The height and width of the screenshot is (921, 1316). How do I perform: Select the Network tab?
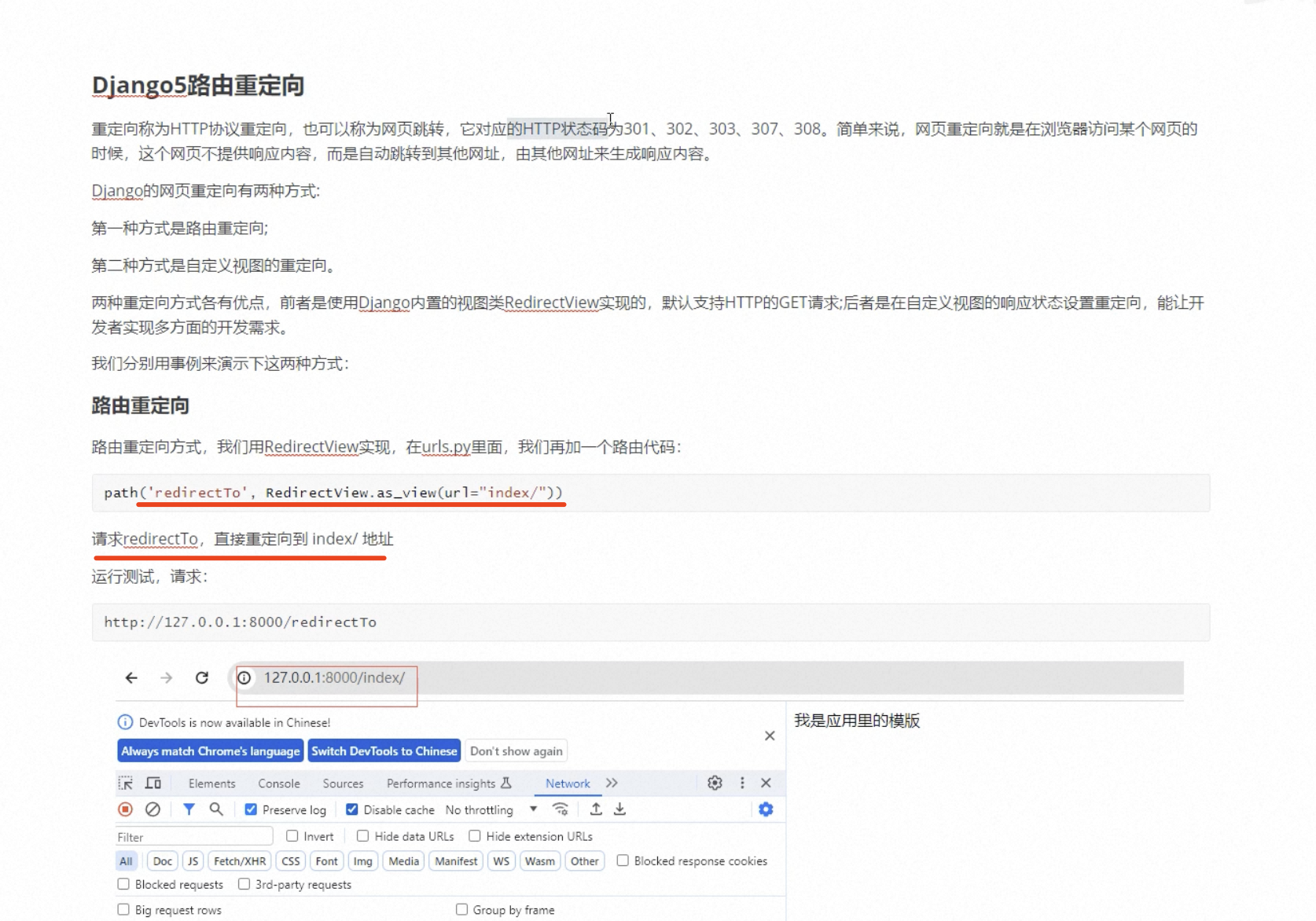click(568, 783)
